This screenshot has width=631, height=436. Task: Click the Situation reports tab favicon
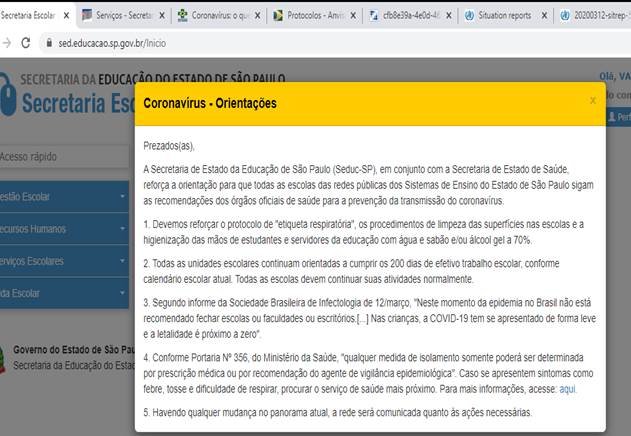pyautogui.click(x=469, y=15)
